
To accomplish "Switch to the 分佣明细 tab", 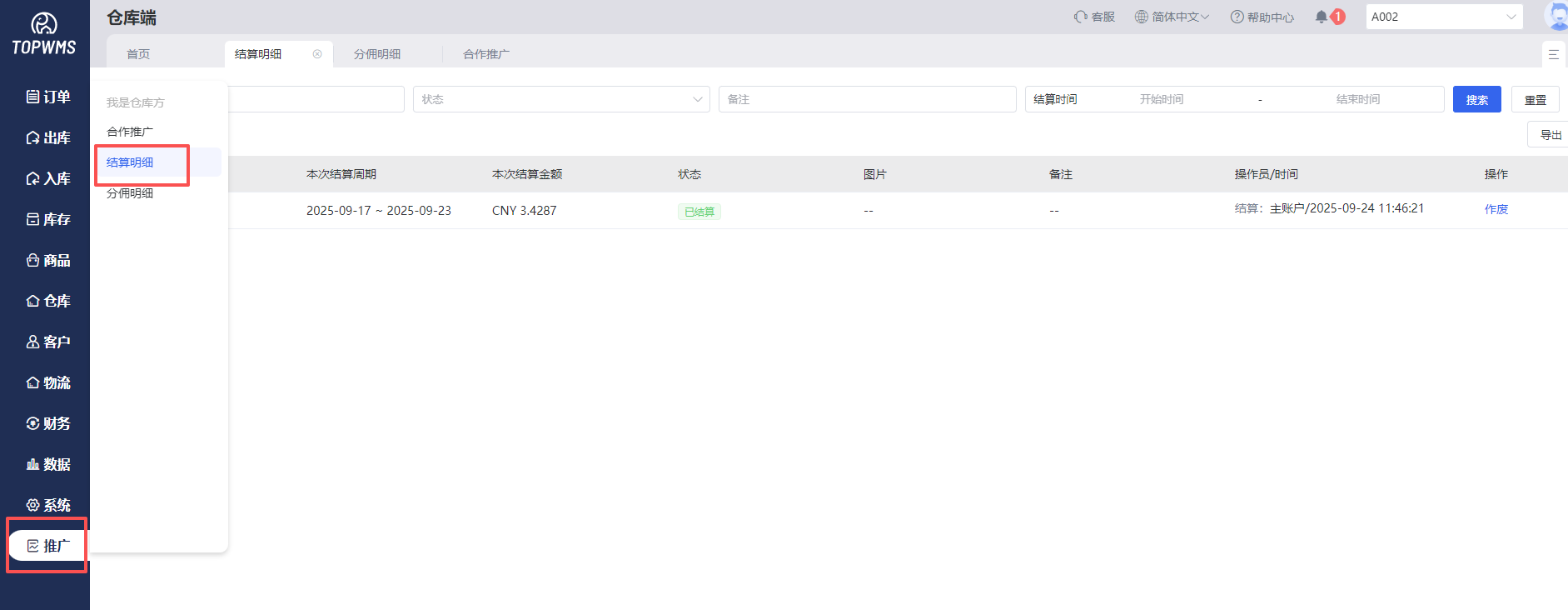I will (377, 54).
